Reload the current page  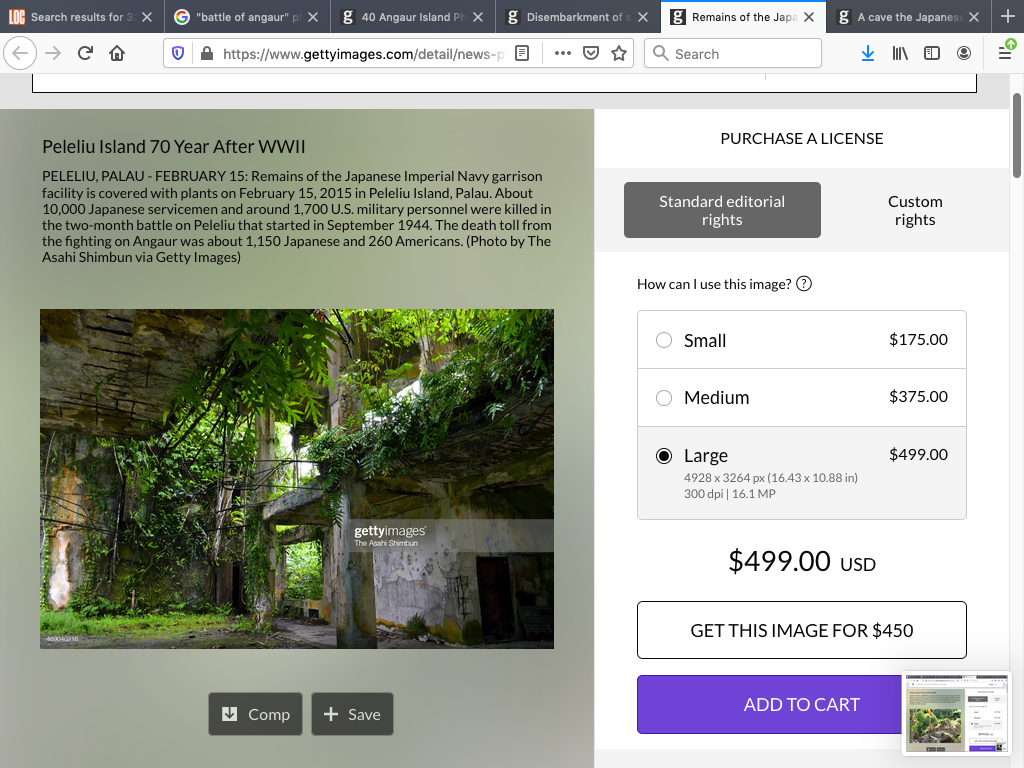tap(85, 54)
